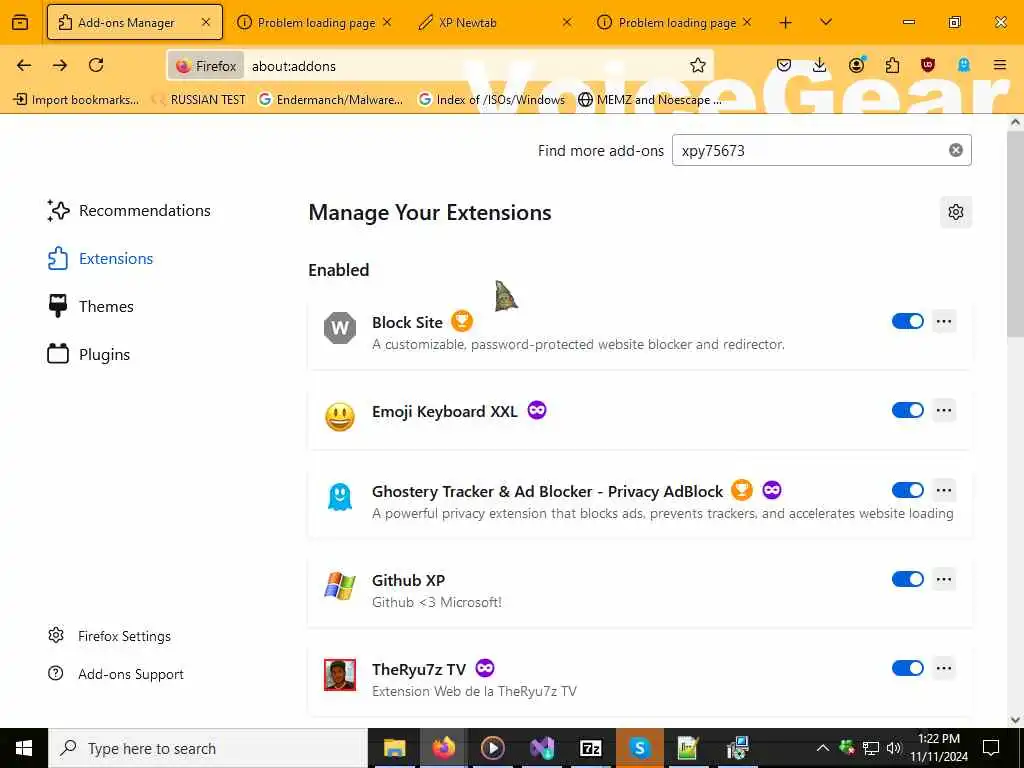Open Endermanch/Malware bookmark

pyautogui.click(x=331, y=100)
